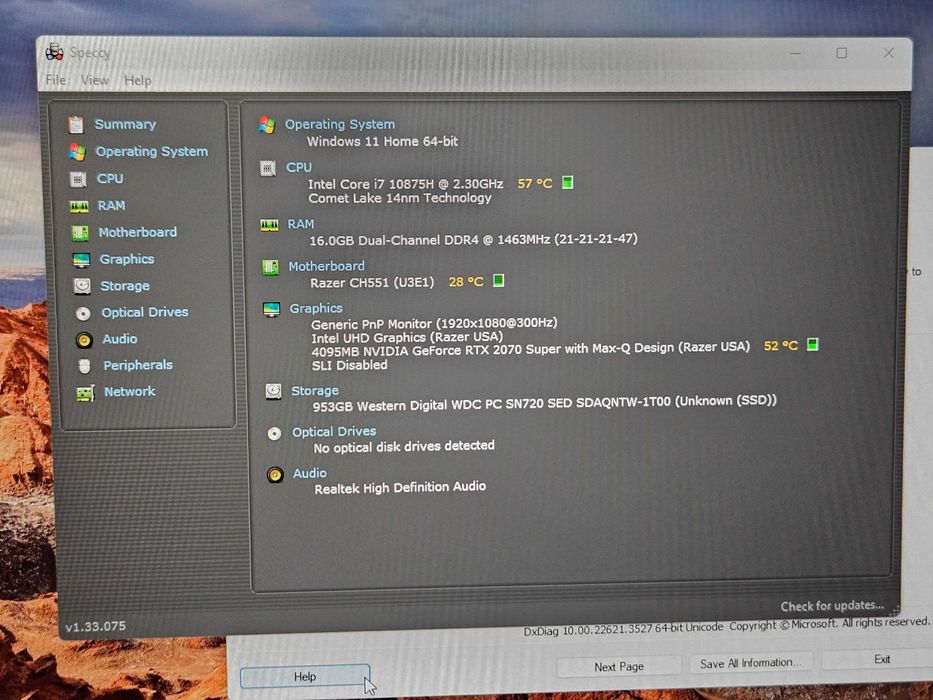Click the RAM stick icon in sidebar

click(x=79, y=207)
